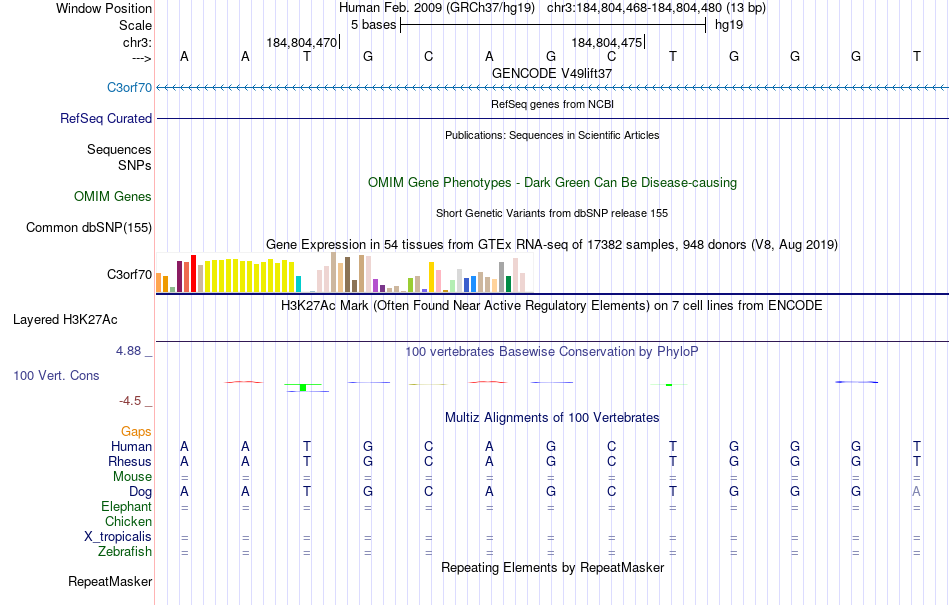Viewport: 950px width, 605px height.
Task: Select the Scale track label
Action: pos(135,25)
